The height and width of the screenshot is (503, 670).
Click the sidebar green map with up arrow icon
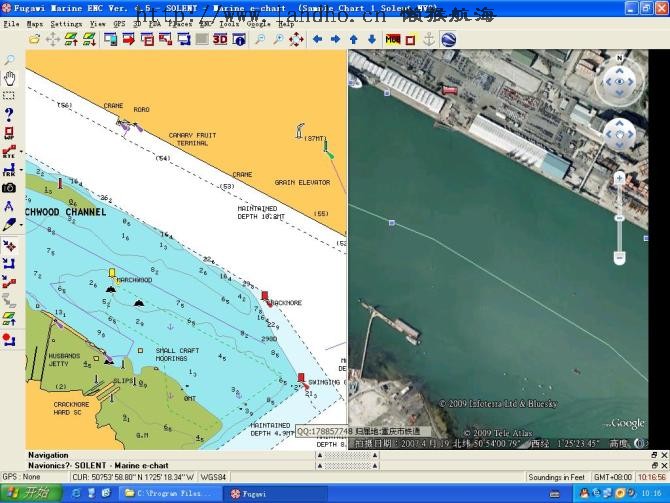pos(9,319)
